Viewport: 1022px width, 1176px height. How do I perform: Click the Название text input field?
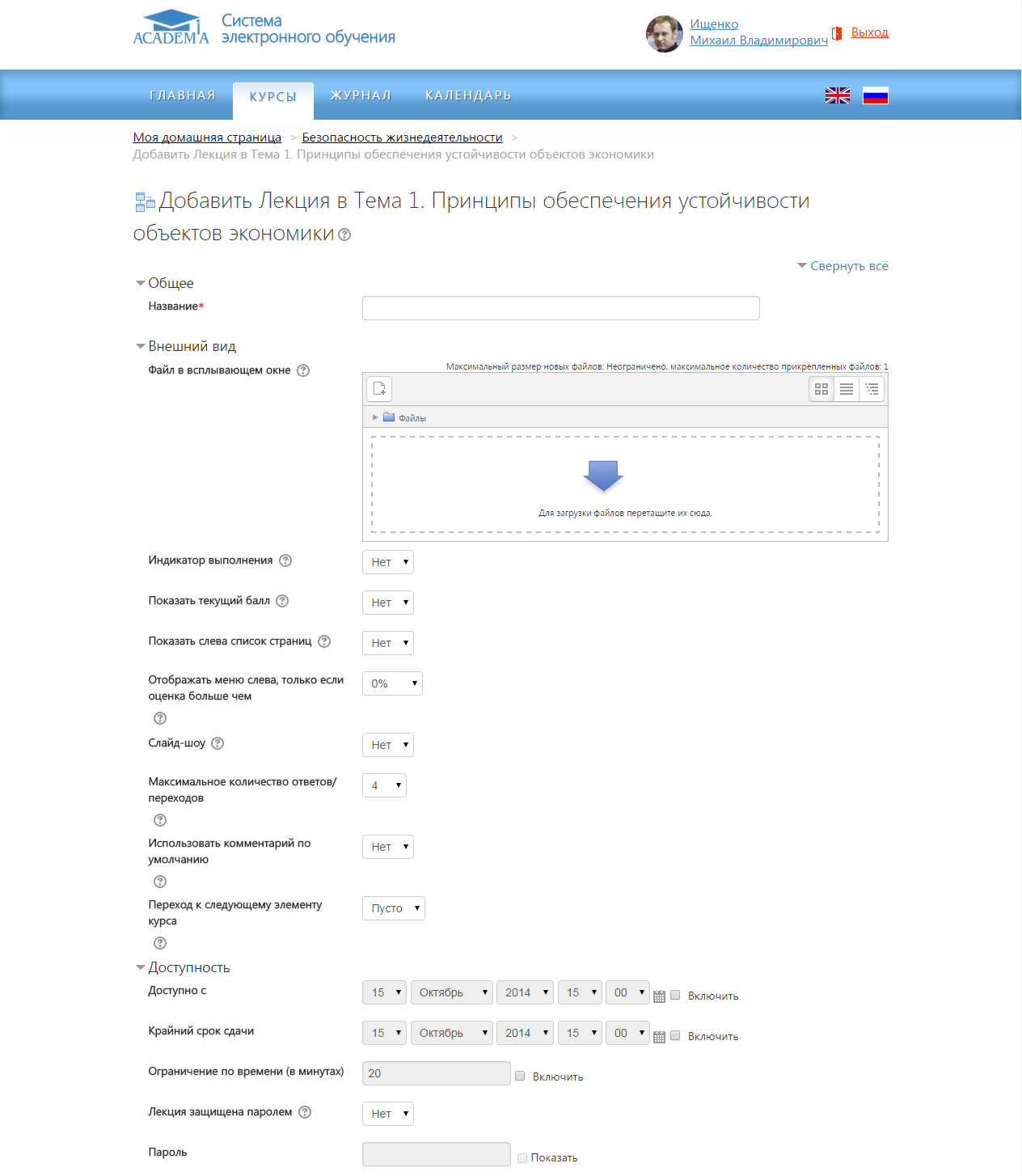pyautogui.click(x=560, y=308)
